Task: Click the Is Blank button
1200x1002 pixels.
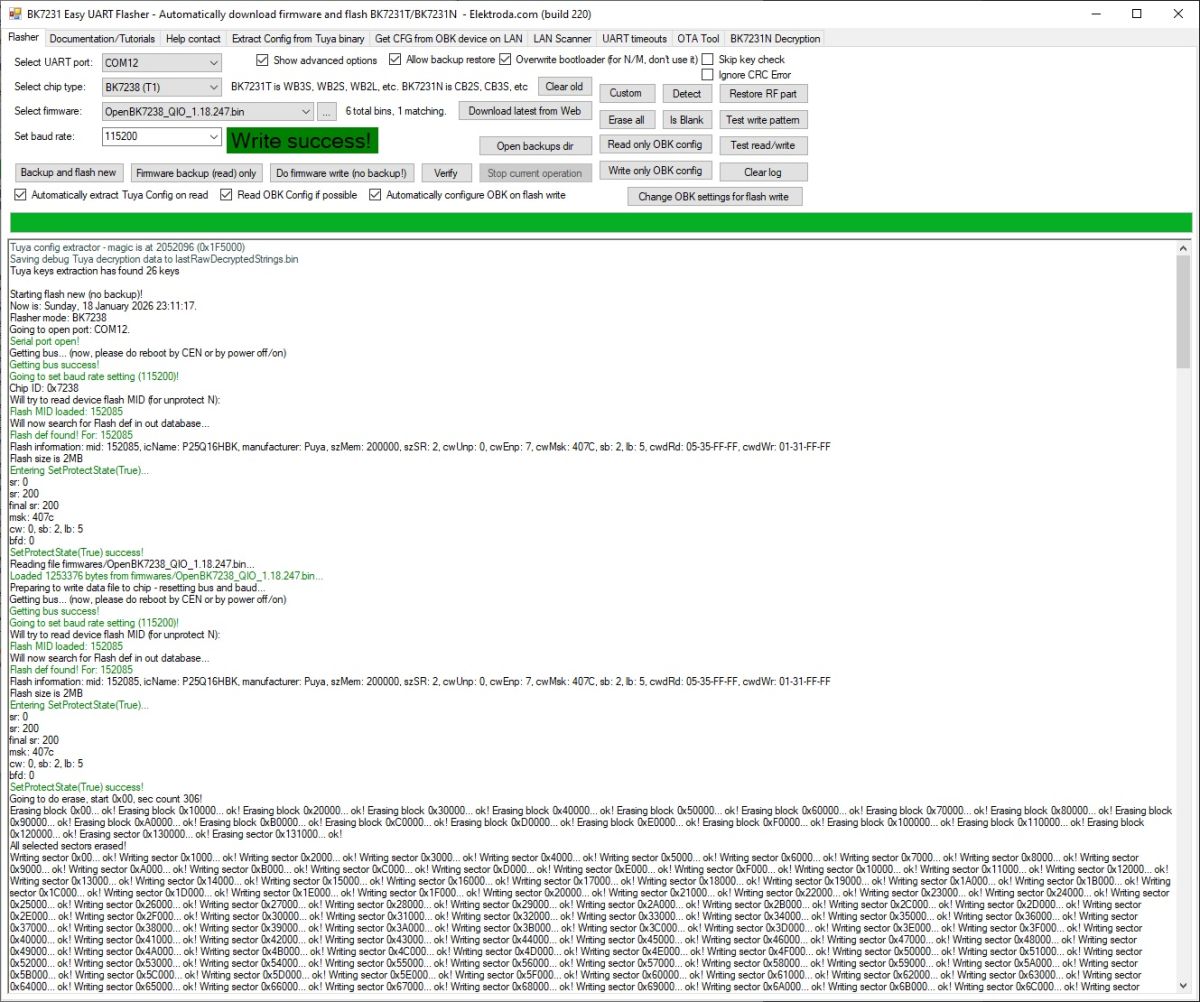Action: pyautogui.click(x=686, y=120)
